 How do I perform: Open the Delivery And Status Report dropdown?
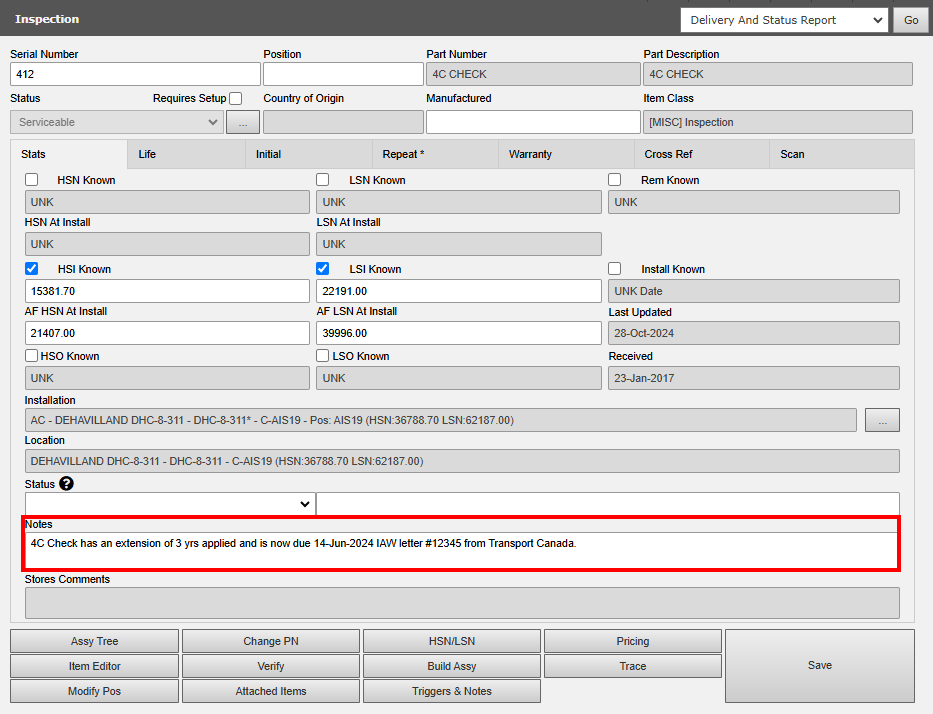tap(784, 20)
